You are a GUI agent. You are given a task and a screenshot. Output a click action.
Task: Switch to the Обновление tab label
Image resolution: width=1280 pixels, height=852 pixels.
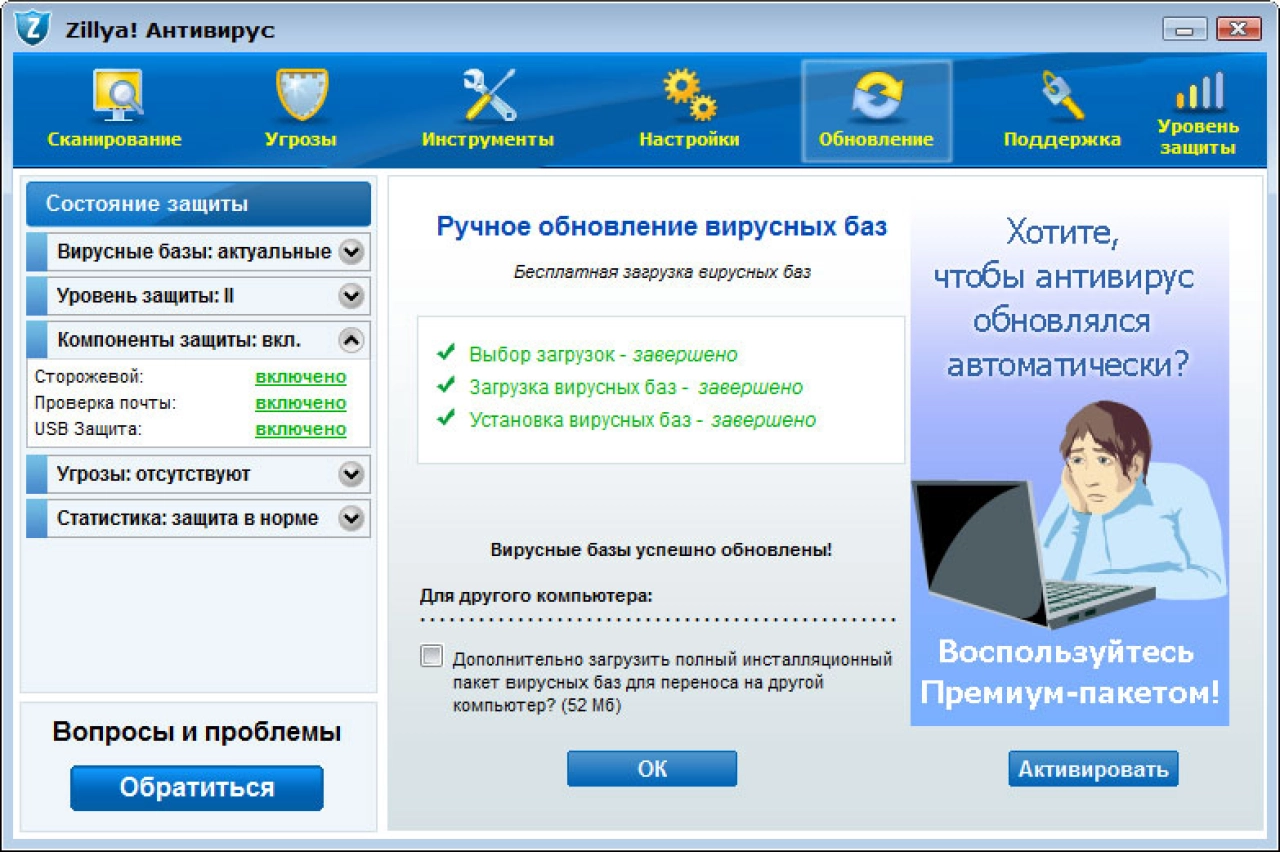876,140
